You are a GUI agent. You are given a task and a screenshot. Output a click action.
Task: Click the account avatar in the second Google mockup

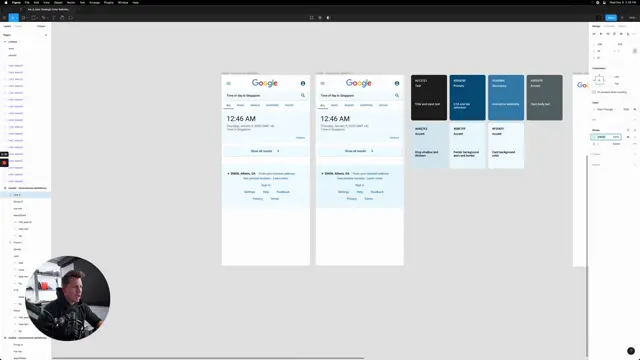[x=397, y=83]
